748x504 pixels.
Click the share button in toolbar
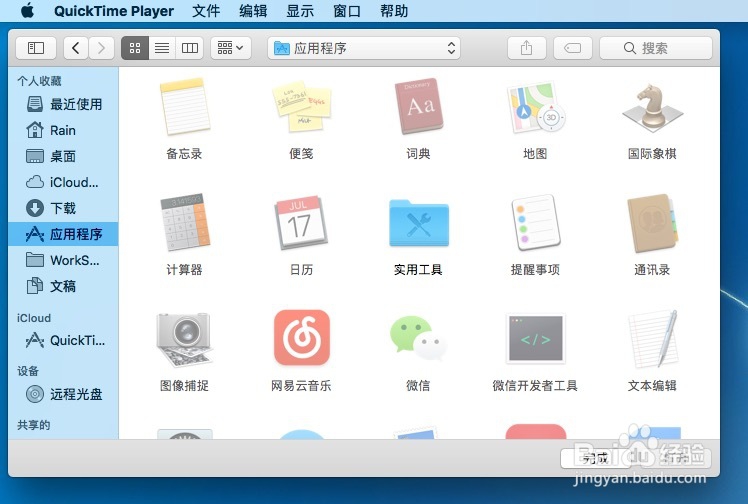point(526,48)
